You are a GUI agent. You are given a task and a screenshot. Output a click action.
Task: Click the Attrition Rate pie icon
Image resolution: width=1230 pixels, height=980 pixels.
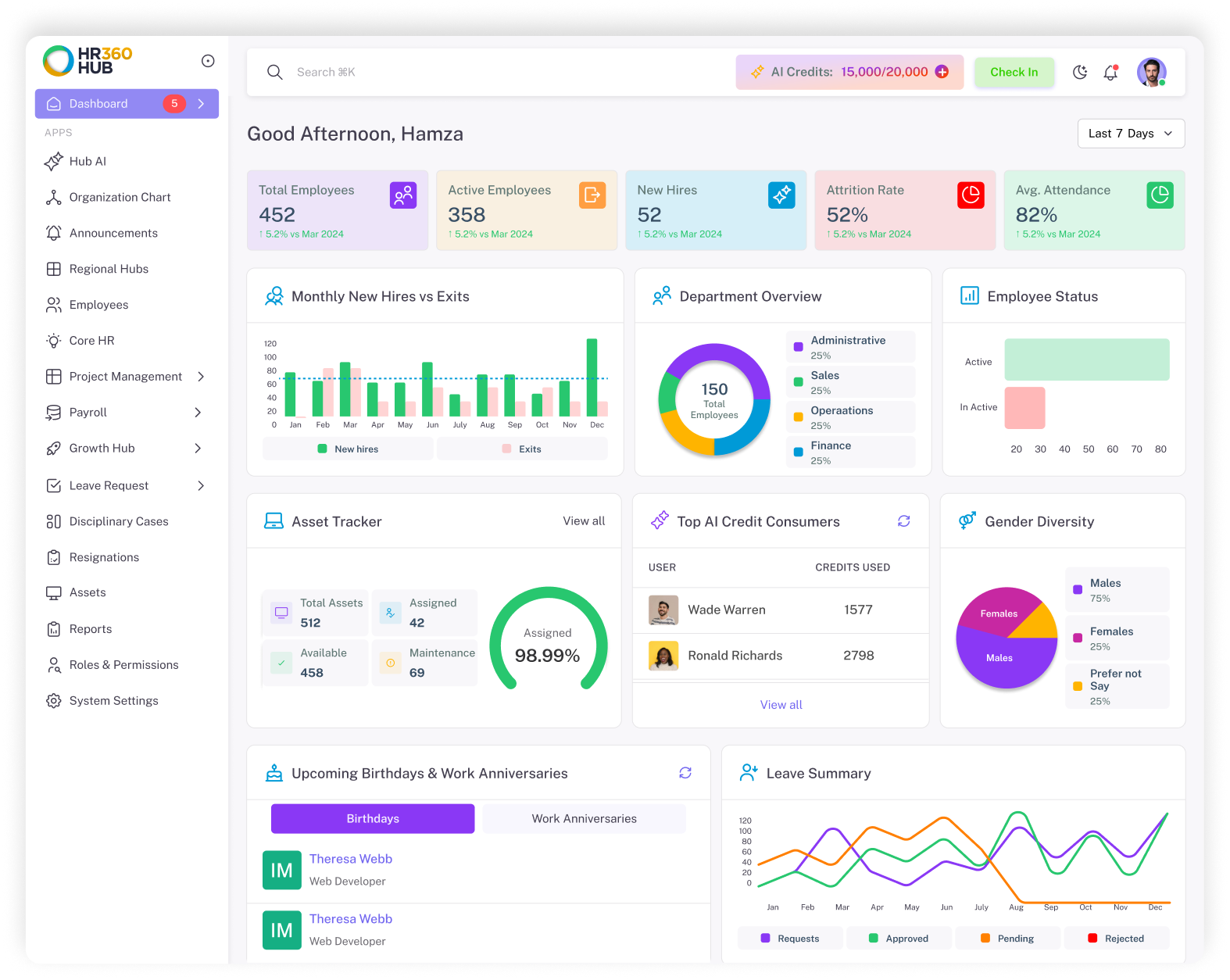(971, 195)
